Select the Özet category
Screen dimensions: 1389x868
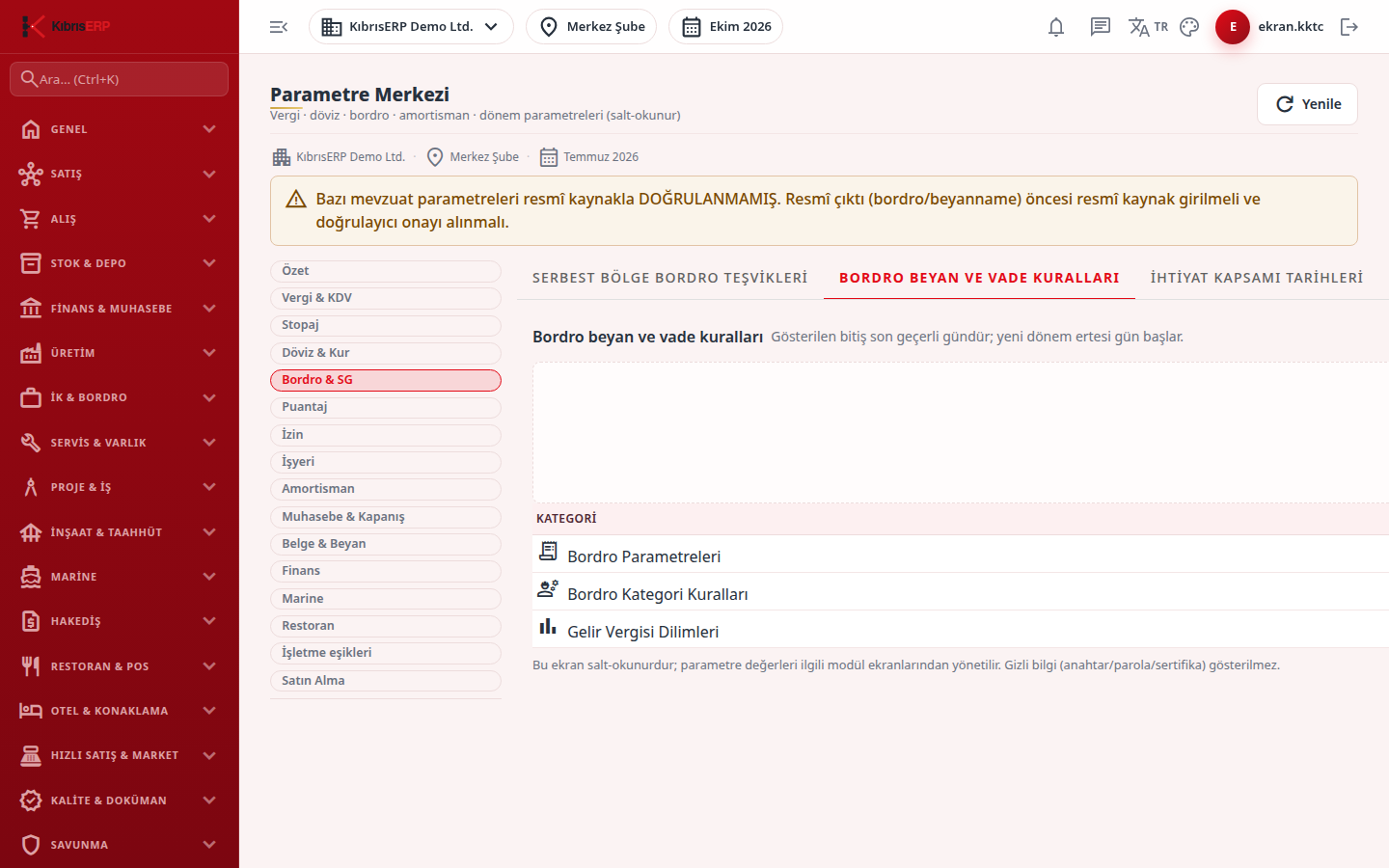point(386,271)
